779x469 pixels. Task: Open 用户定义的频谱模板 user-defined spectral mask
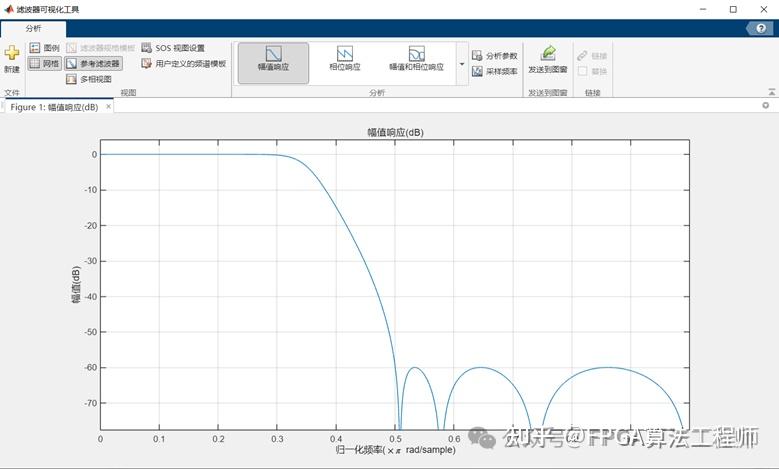[184, 64]
